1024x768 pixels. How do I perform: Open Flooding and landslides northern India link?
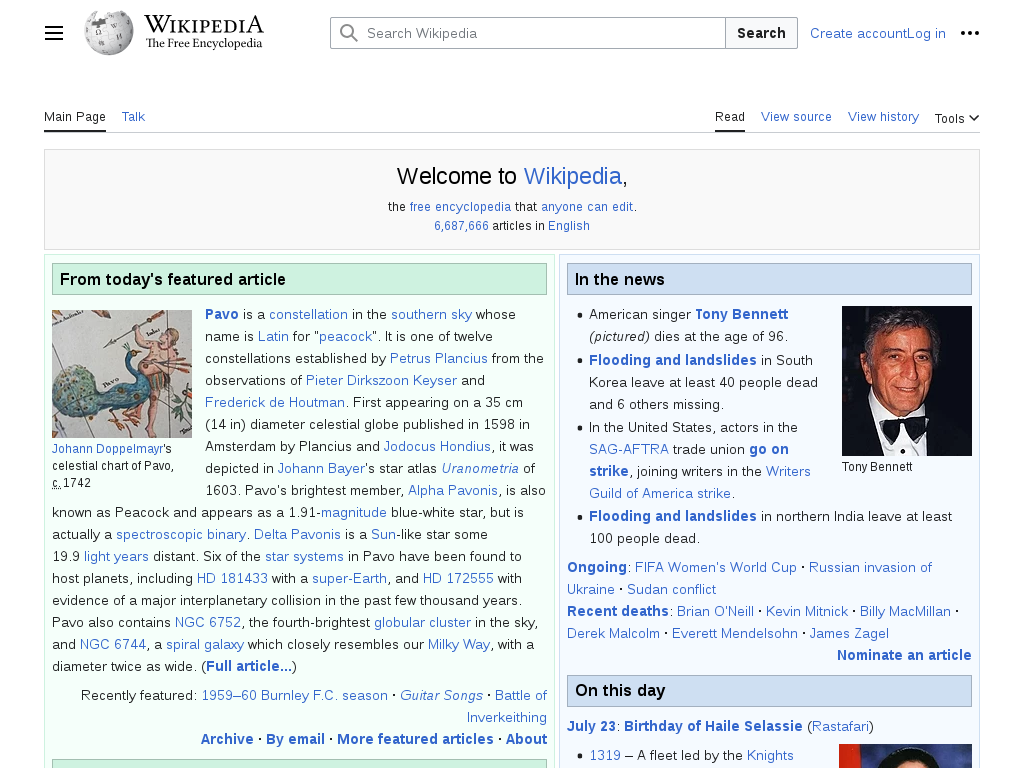coord(673,517)
